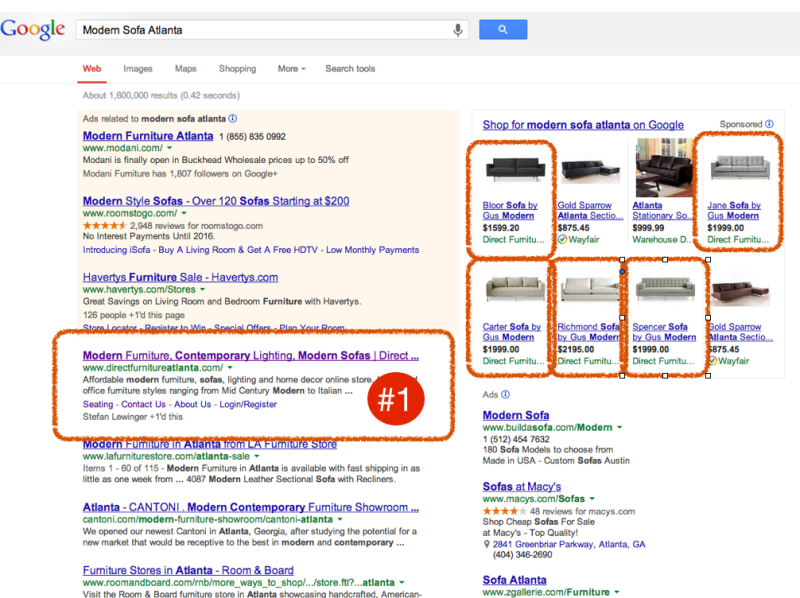Select the Web tab
Screen dimensions: 800x598
click(92, 69)
